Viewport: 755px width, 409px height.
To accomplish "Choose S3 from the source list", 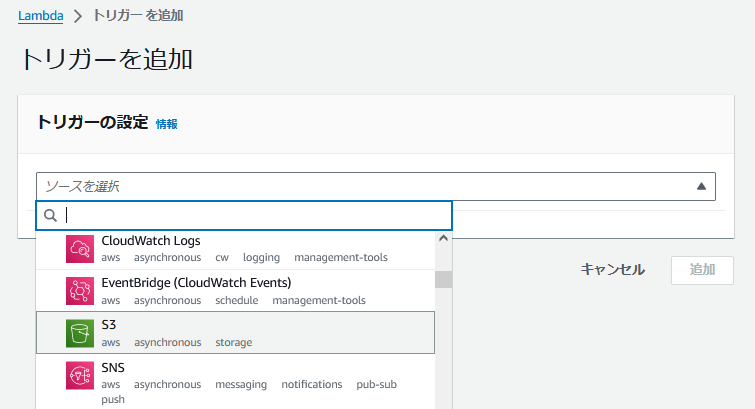I will 235,332.
